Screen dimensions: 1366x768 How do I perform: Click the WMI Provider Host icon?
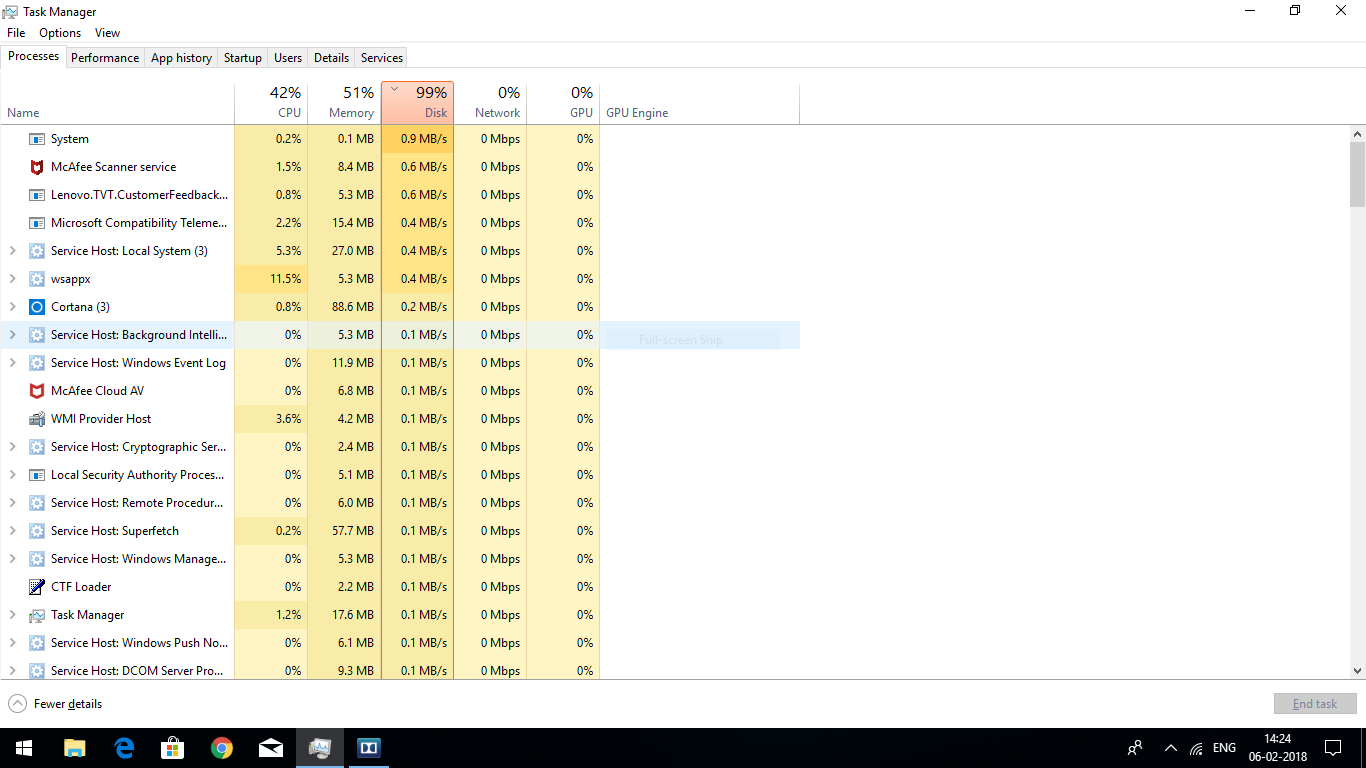click(37, 419)
